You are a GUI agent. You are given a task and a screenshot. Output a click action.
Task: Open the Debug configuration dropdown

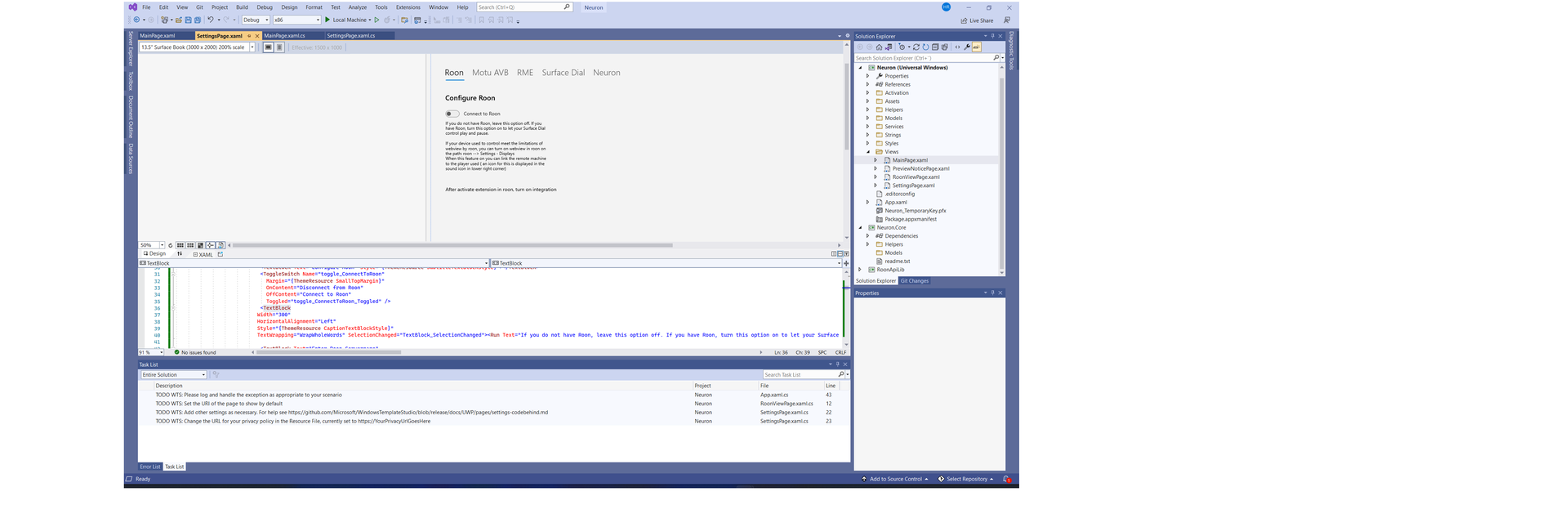[x=256, y=20]
